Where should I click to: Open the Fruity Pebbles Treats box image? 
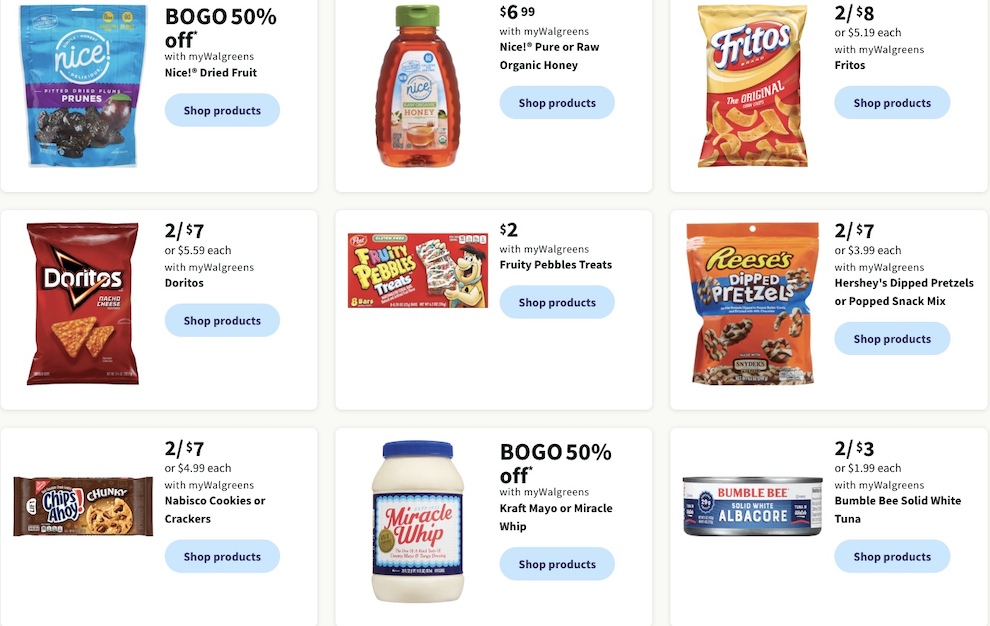[x=418, y=270]
